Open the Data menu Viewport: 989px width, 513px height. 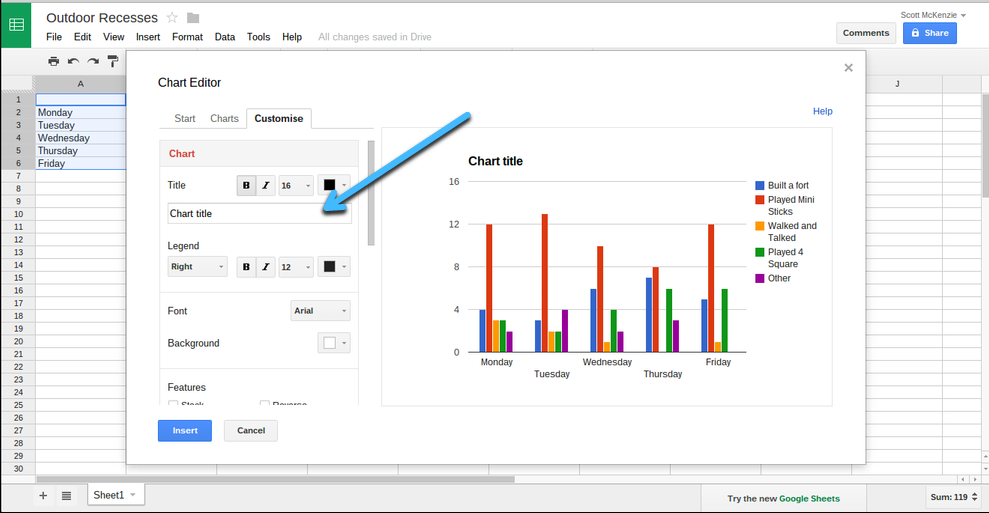click(x=225, y=37)
